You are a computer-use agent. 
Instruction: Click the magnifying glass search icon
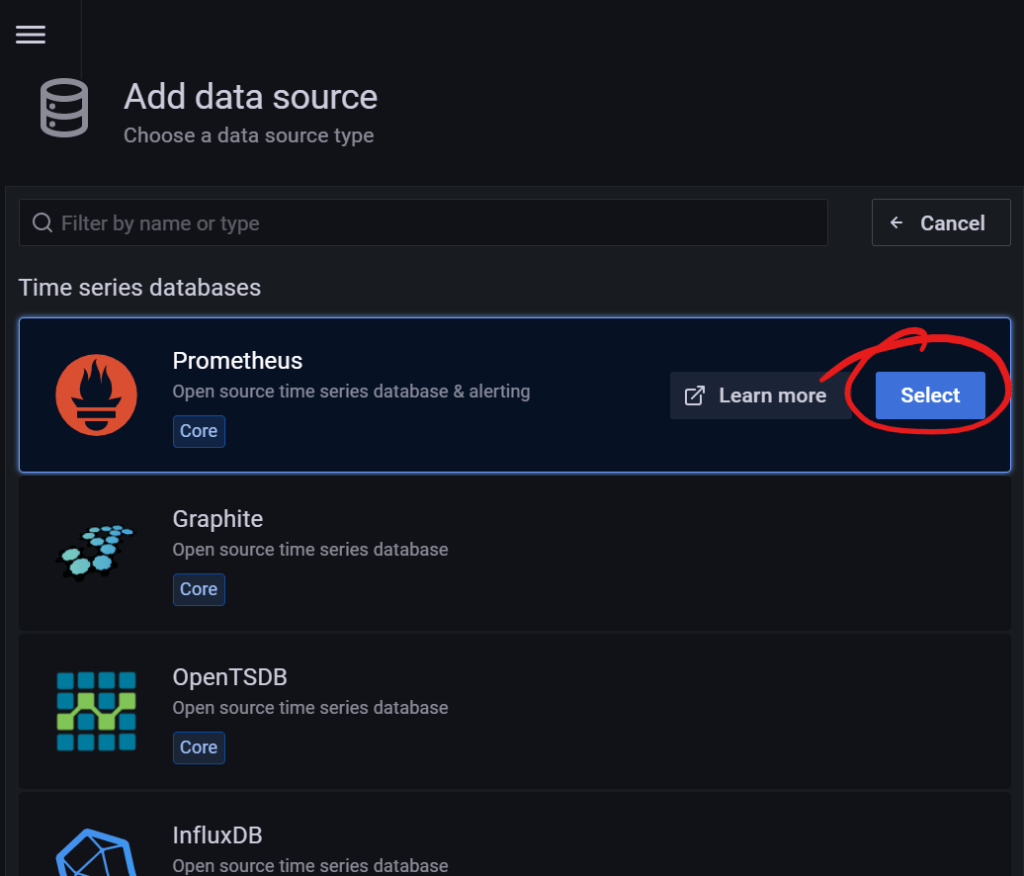point(42,223)
